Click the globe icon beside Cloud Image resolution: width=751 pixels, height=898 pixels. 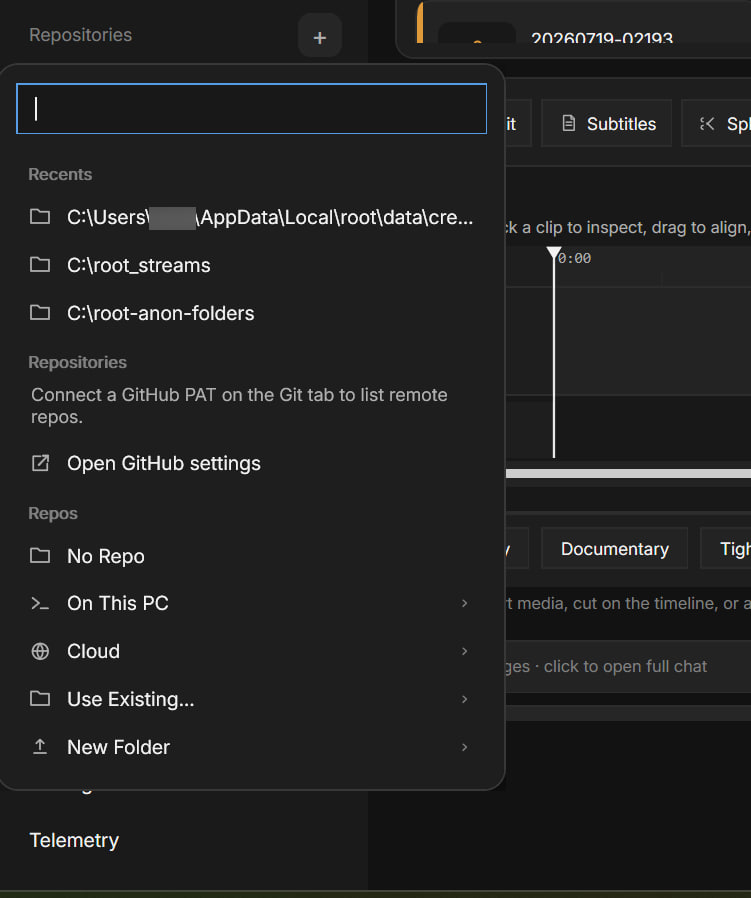tap(40, 651)
